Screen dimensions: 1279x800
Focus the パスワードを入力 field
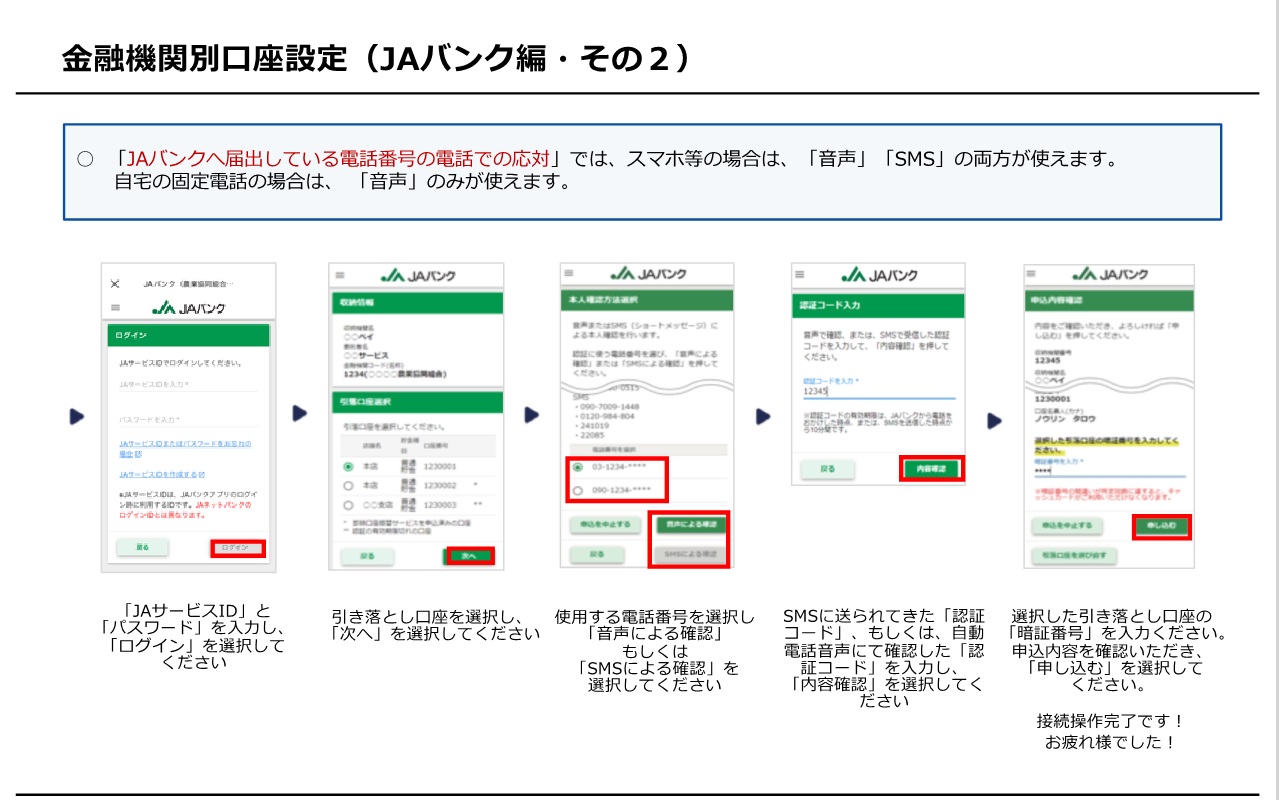188,420
